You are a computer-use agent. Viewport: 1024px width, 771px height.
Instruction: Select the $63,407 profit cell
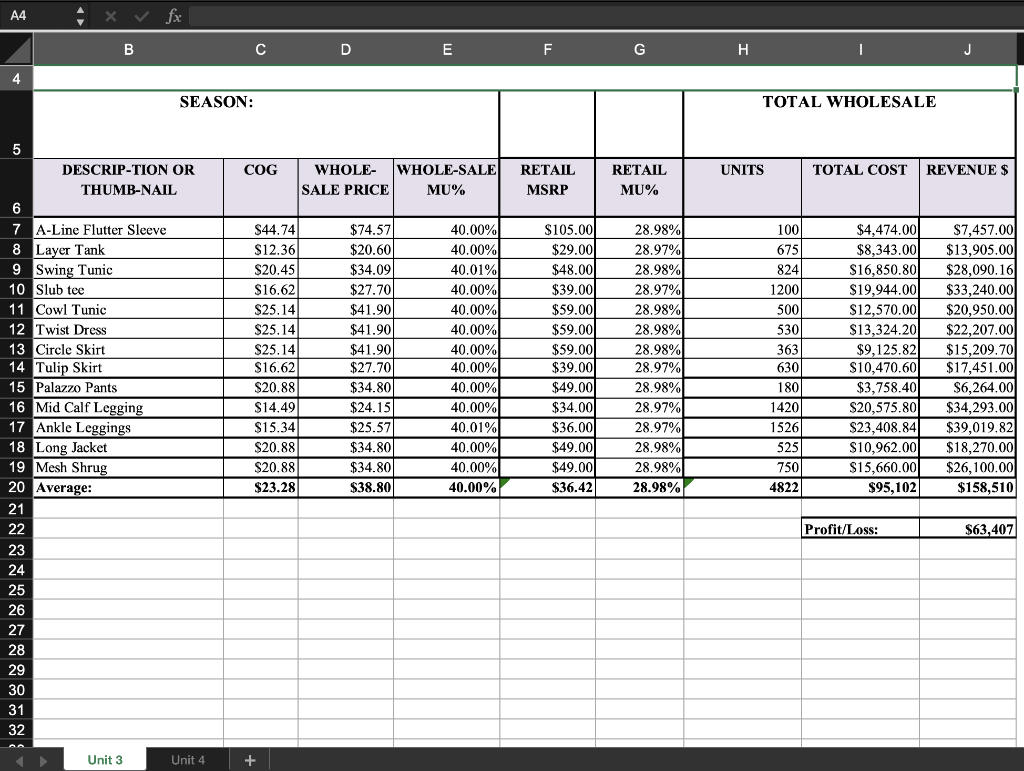click(966, 527)
